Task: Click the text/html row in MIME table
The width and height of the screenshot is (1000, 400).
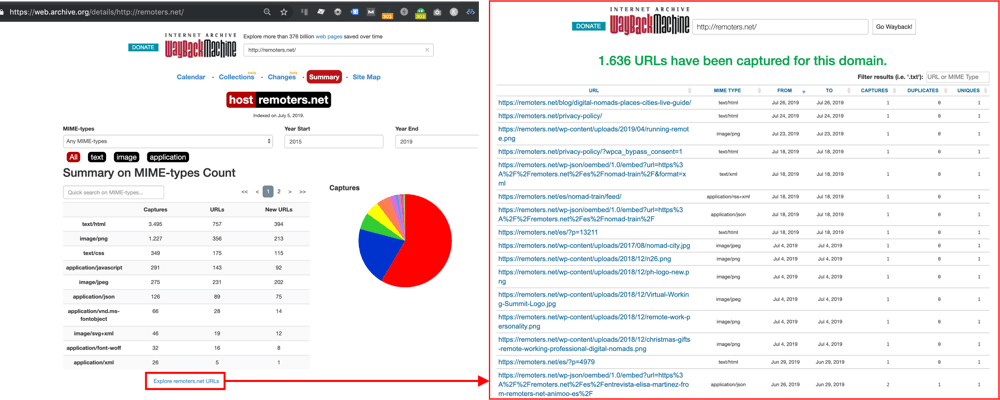Action: (186, 224)
